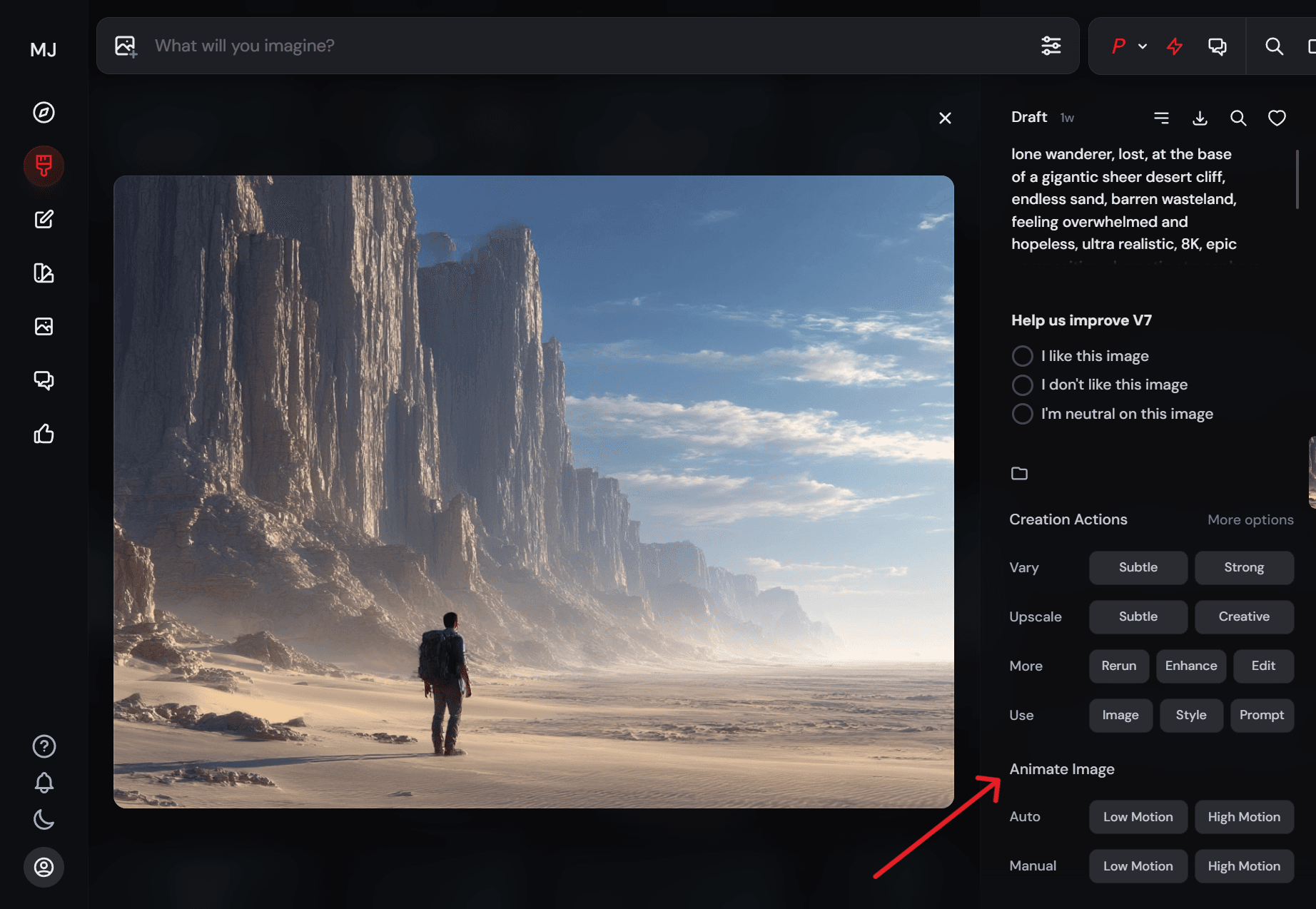
Task: Open the hamburger menu beside Draft
Action: pyautogui.click(x=1161, y=118)
